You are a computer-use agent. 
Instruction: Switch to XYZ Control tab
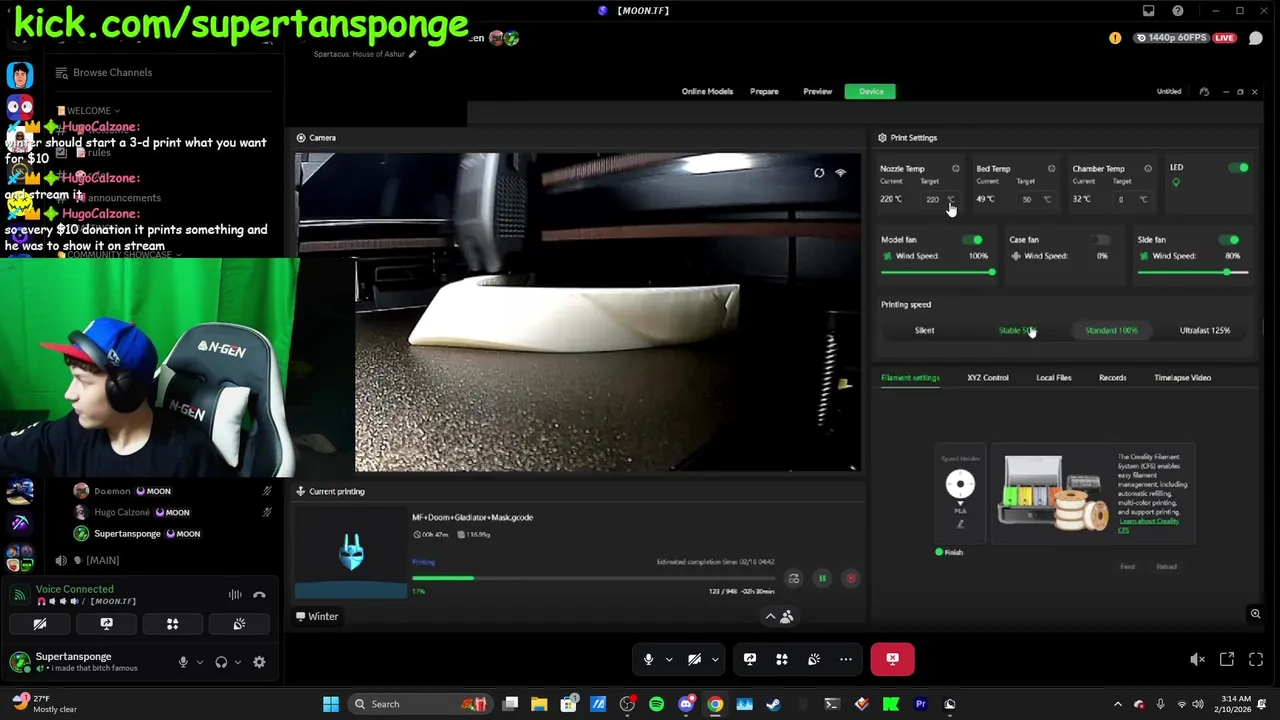coord(988,378)
